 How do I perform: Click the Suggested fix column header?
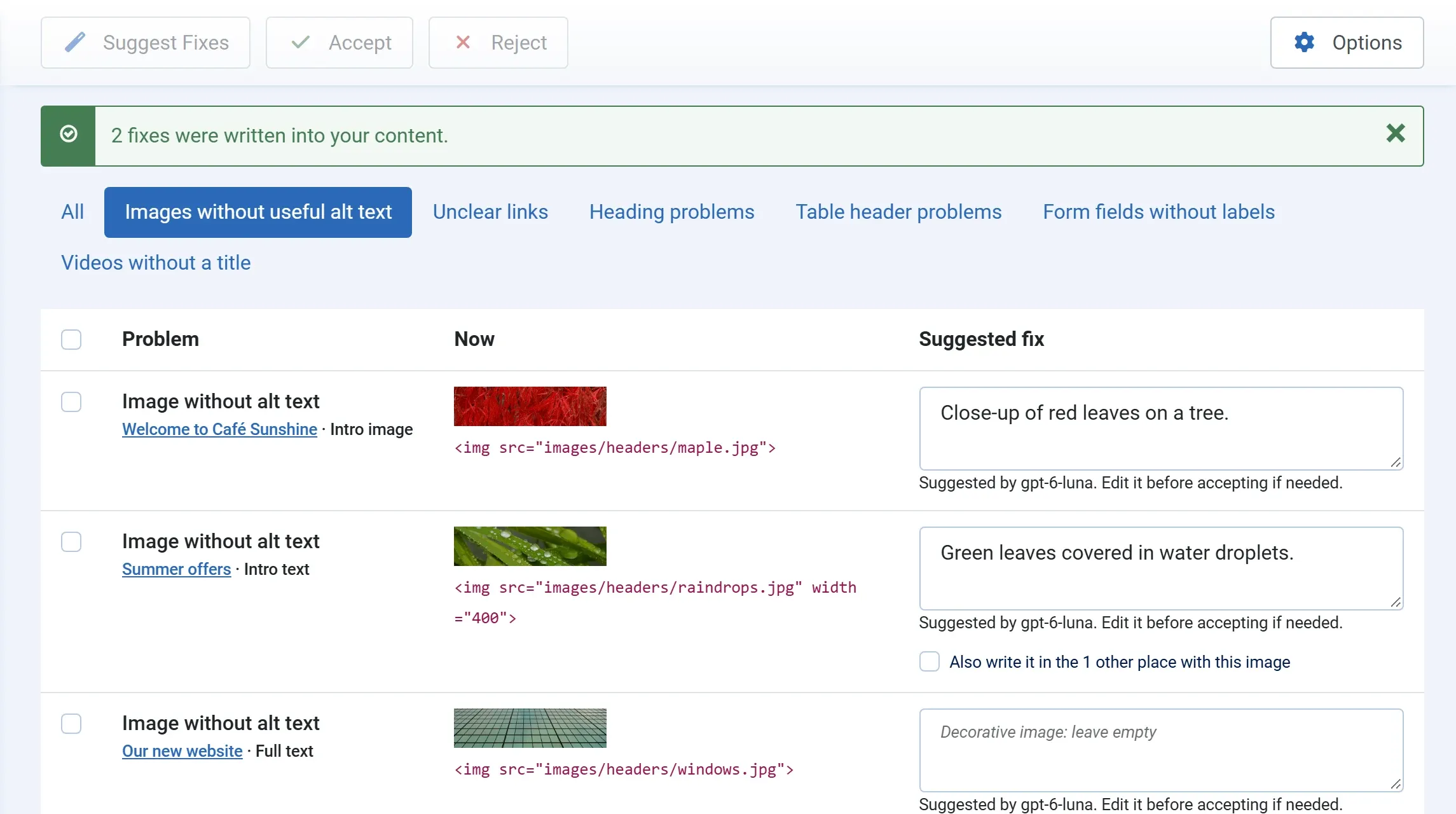pyautogui.click(x=981, y=339)
